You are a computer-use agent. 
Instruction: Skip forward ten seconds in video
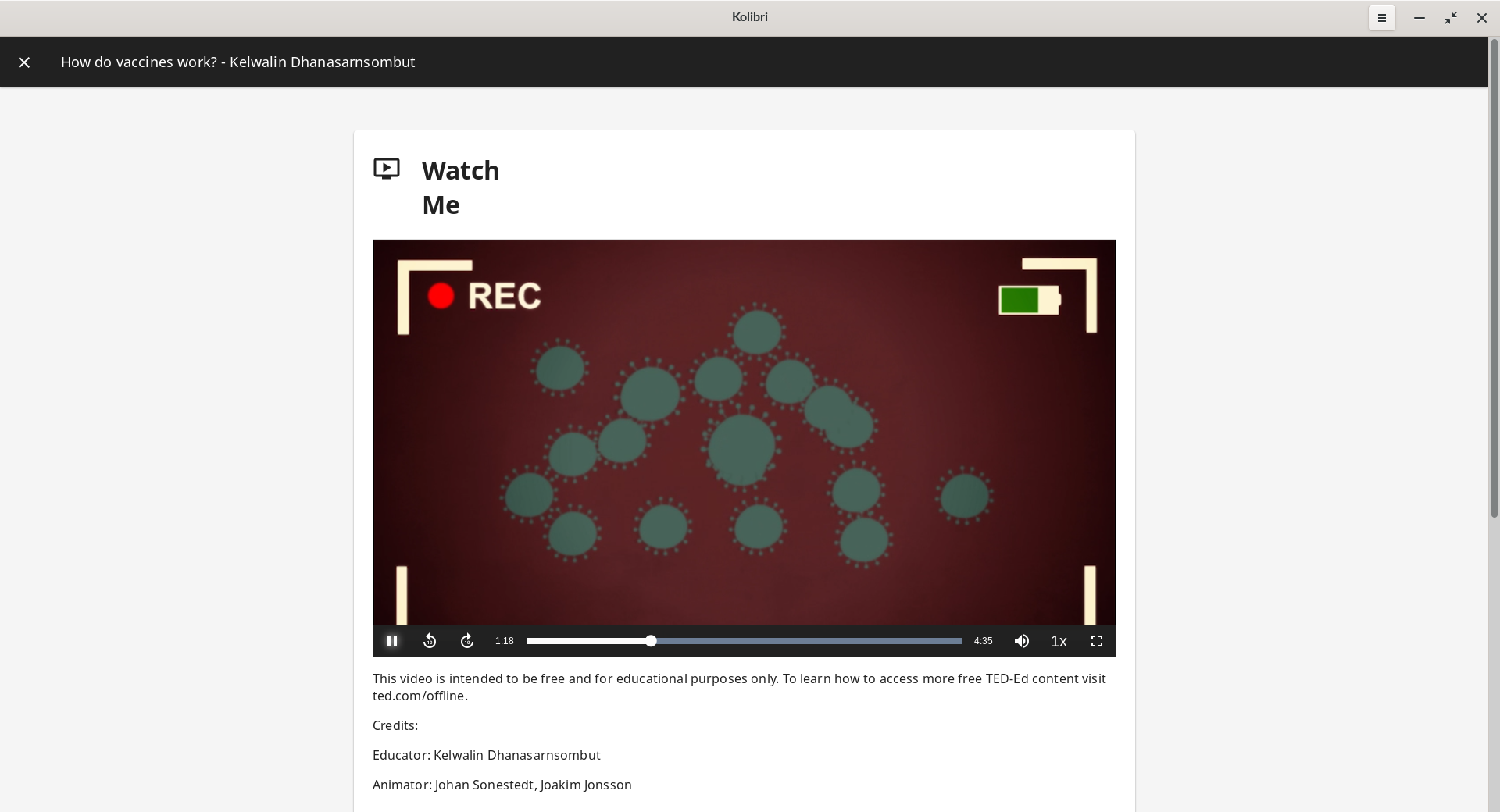tap(467, 641)
